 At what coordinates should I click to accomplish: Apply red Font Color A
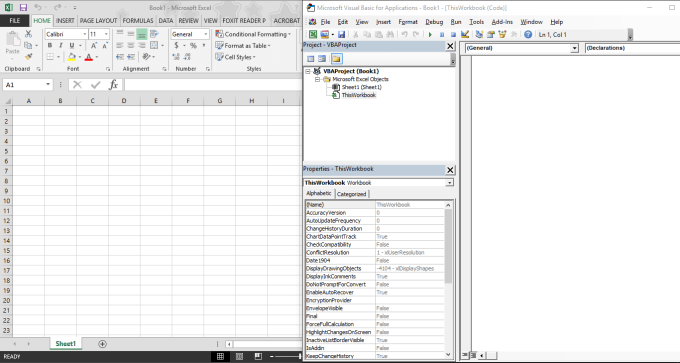pos(89,57)
